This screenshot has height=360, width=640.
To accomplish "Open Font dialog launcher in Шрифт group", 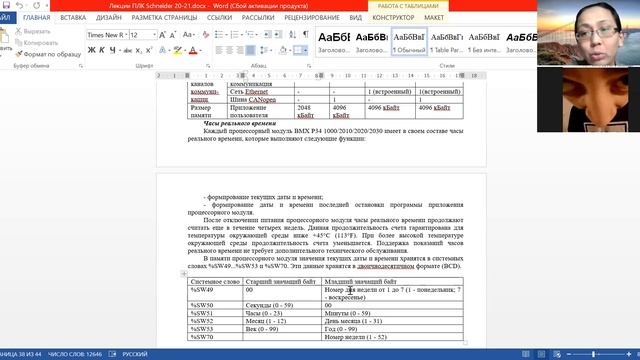I will [x=208, y=66].
